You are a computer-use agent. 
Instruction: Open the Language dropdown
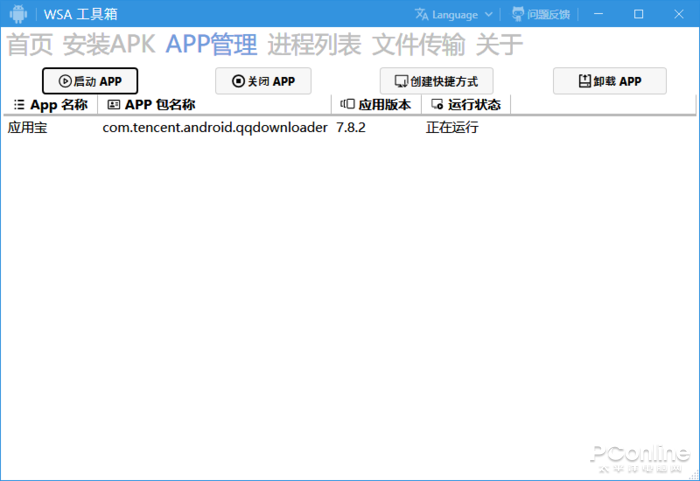pos(454,14)
